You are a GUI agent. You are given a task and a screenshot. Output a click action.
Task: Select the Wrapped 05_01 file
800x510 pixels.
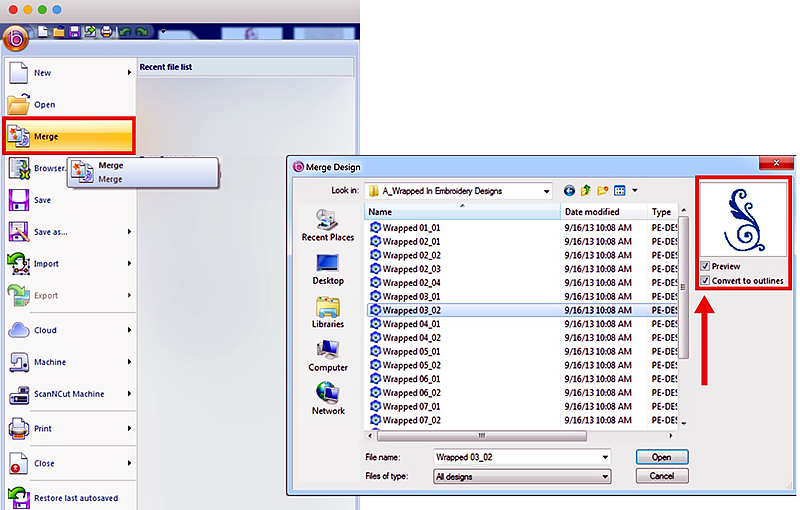coord(411,352)
